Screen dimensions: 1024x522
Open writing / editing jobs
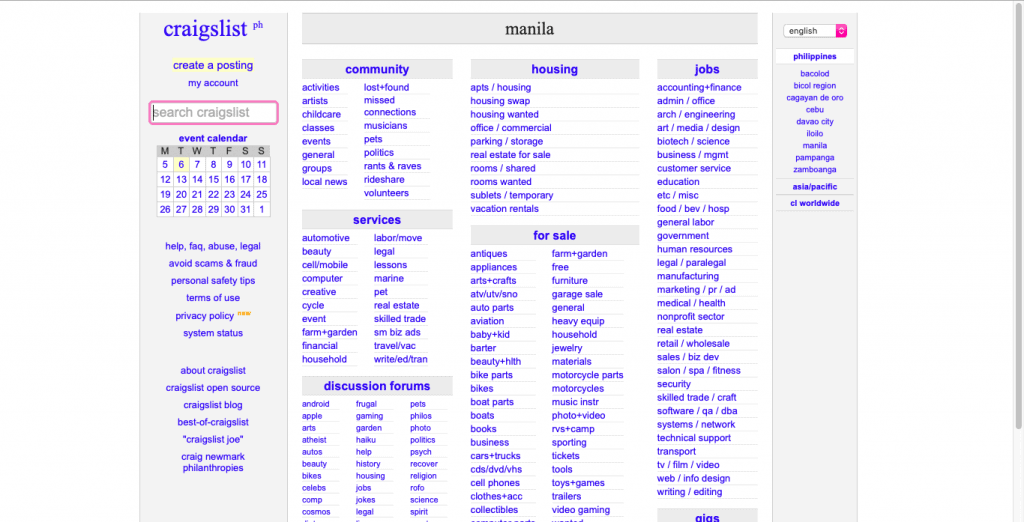690,492
